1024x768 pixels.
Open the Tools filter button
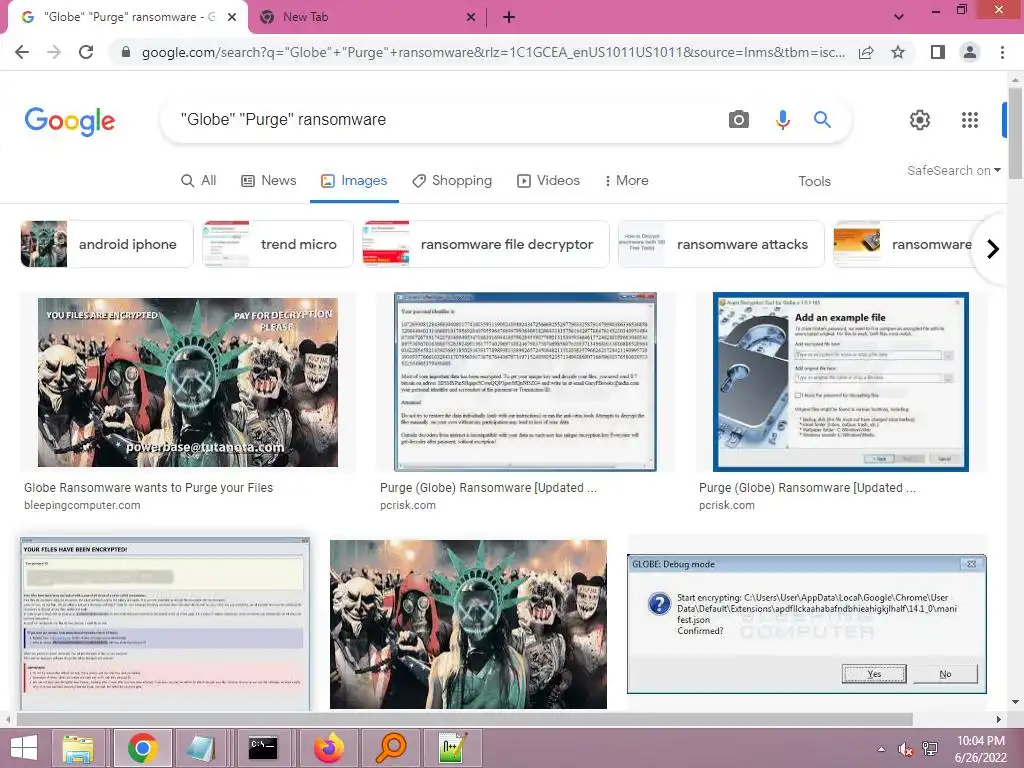coord(814,182)
